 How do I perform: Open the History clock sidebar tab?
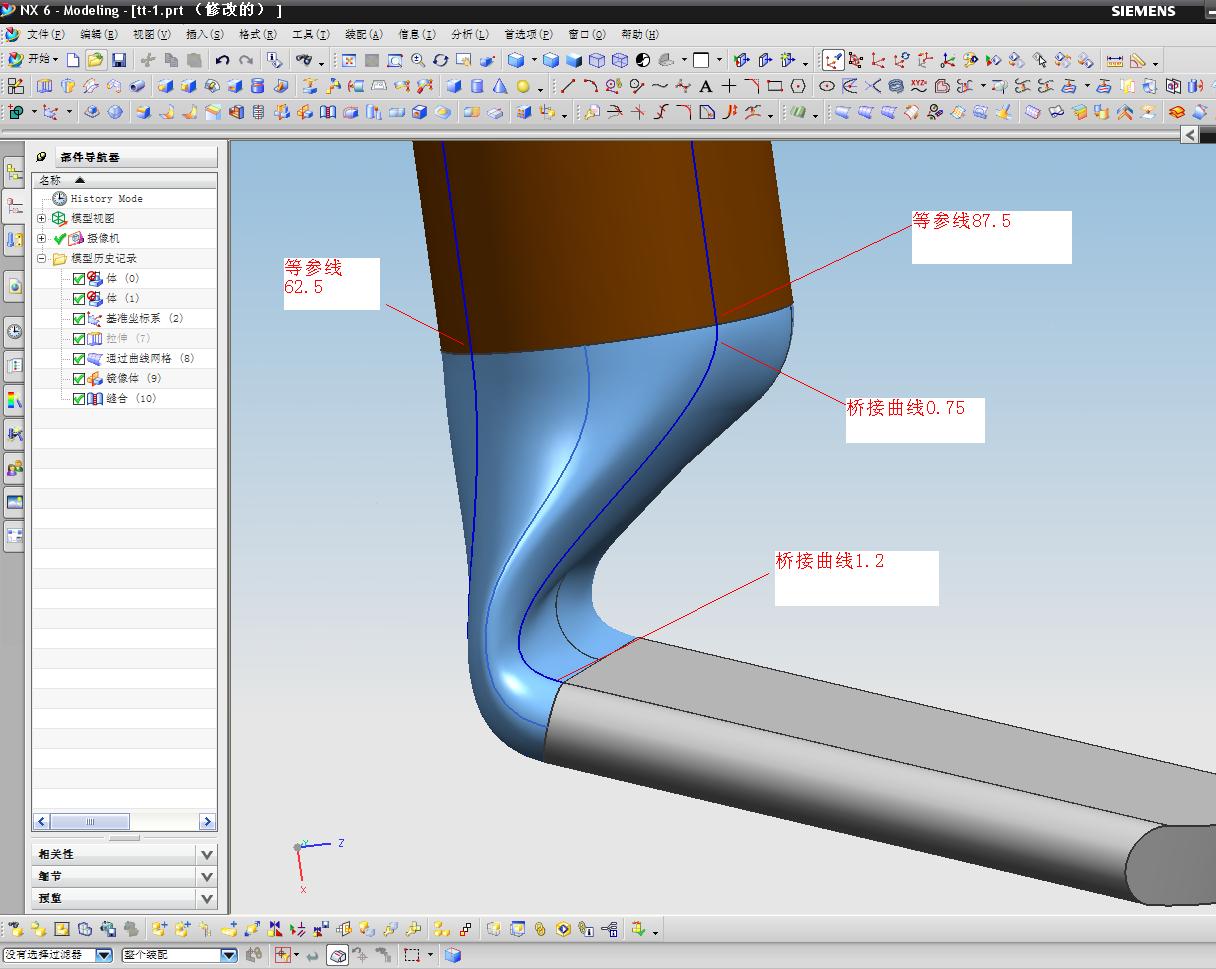coord(14,332)
